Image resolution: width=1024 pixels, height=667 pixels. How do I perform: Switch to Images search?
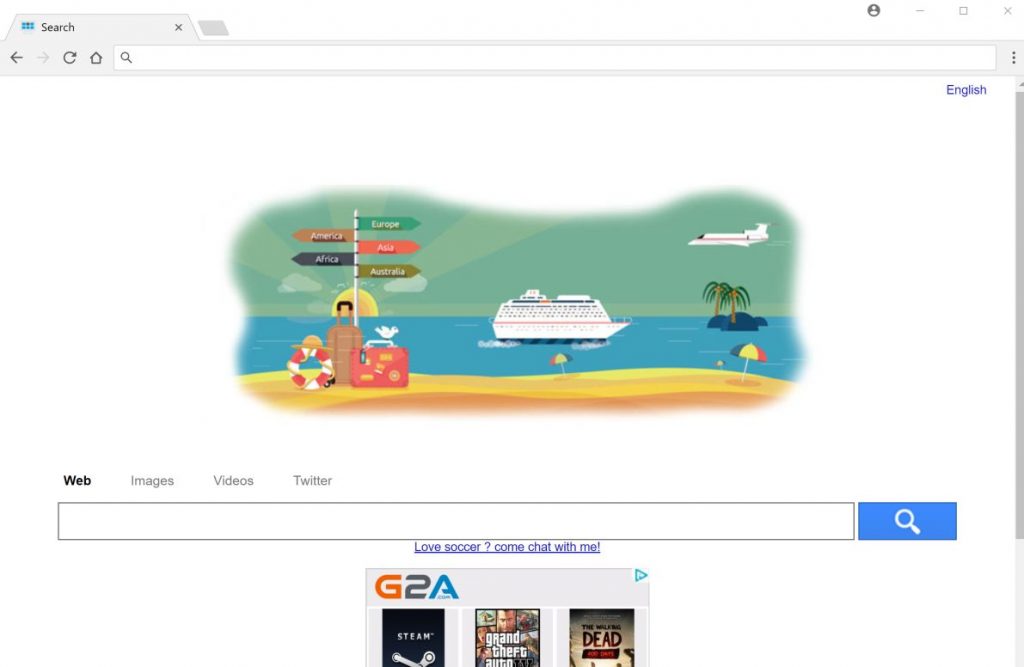click(x=152, y=481)
